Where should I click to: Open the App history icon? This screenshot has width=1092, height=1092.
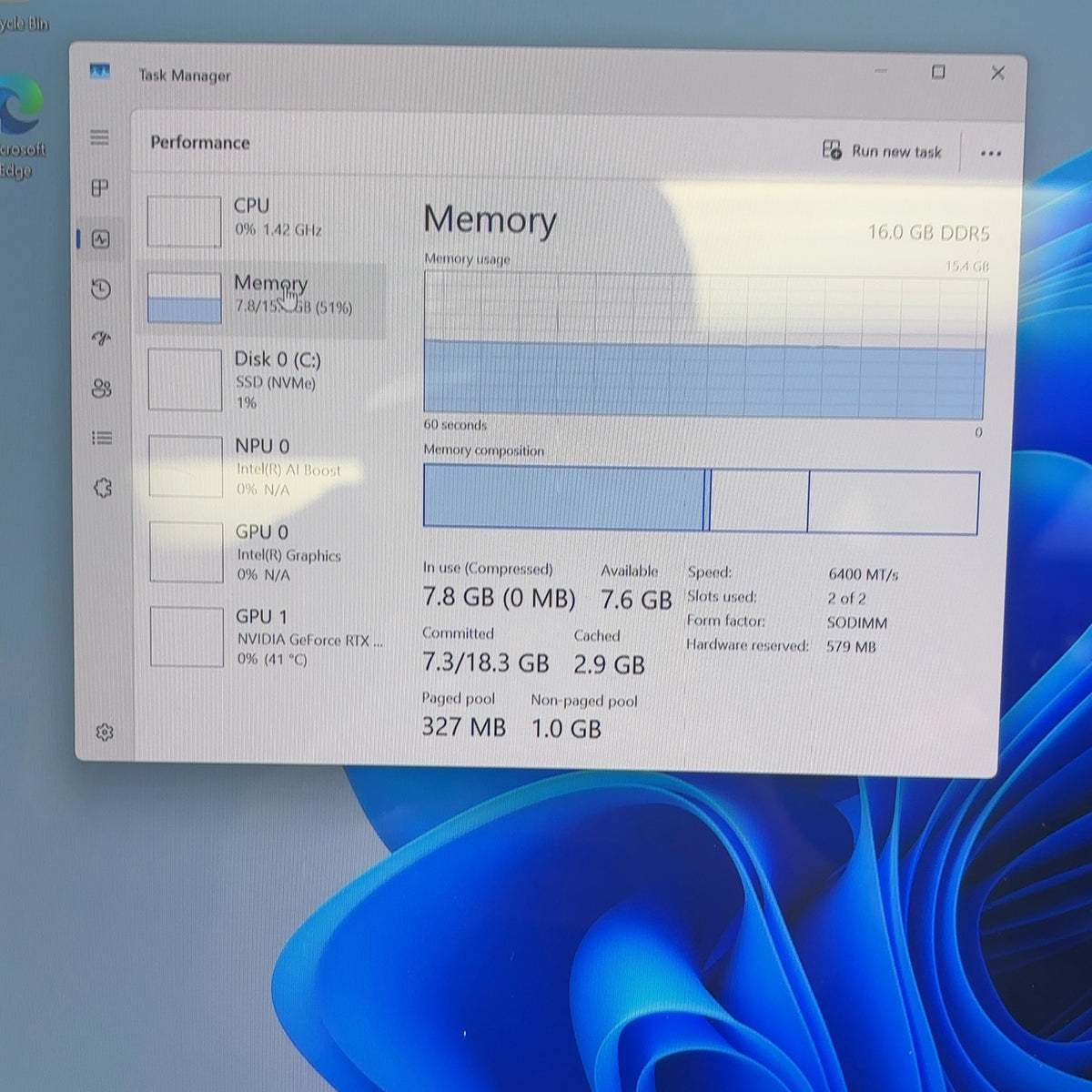pyautogui.click(x=101, y=289)
